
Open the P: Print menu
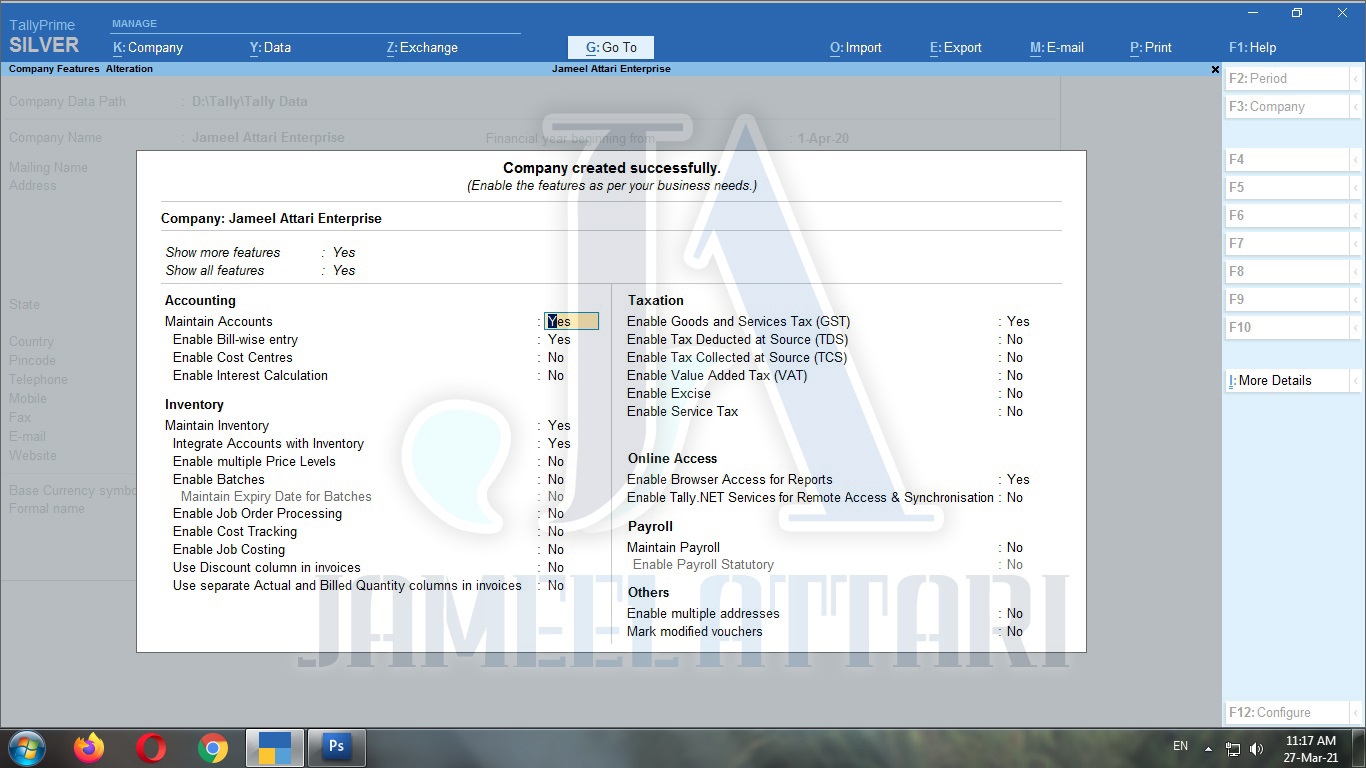click(1151, 47)
